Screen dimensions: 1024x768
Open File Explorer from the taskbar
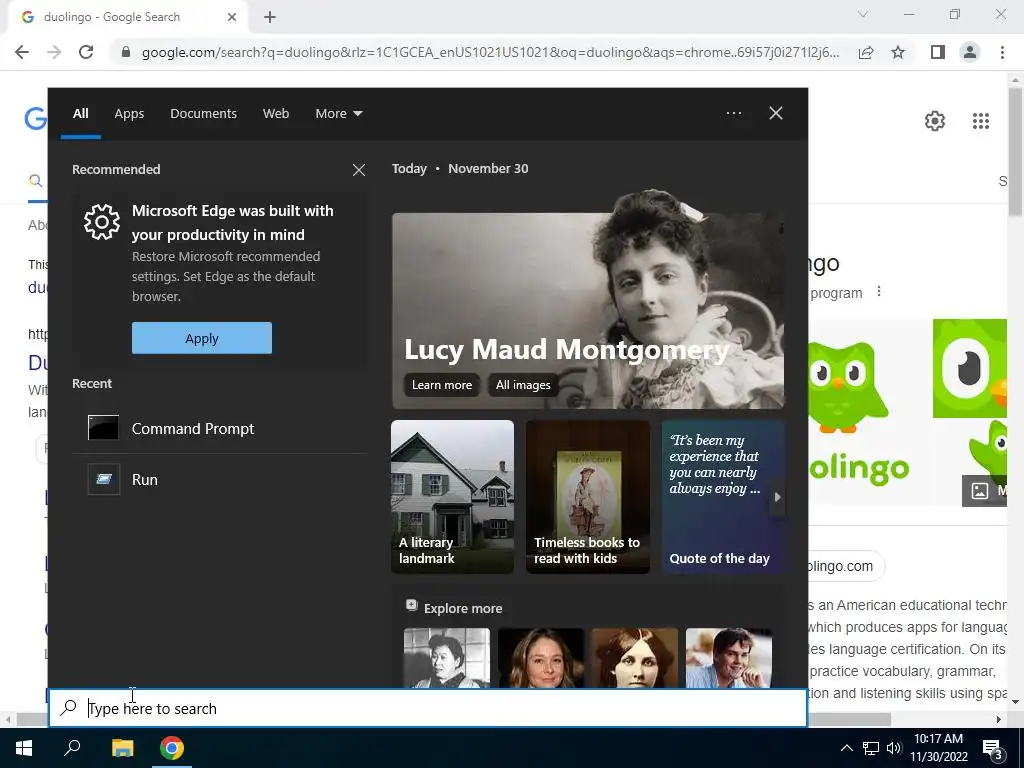pyautogui.click(x=122, y=748)
